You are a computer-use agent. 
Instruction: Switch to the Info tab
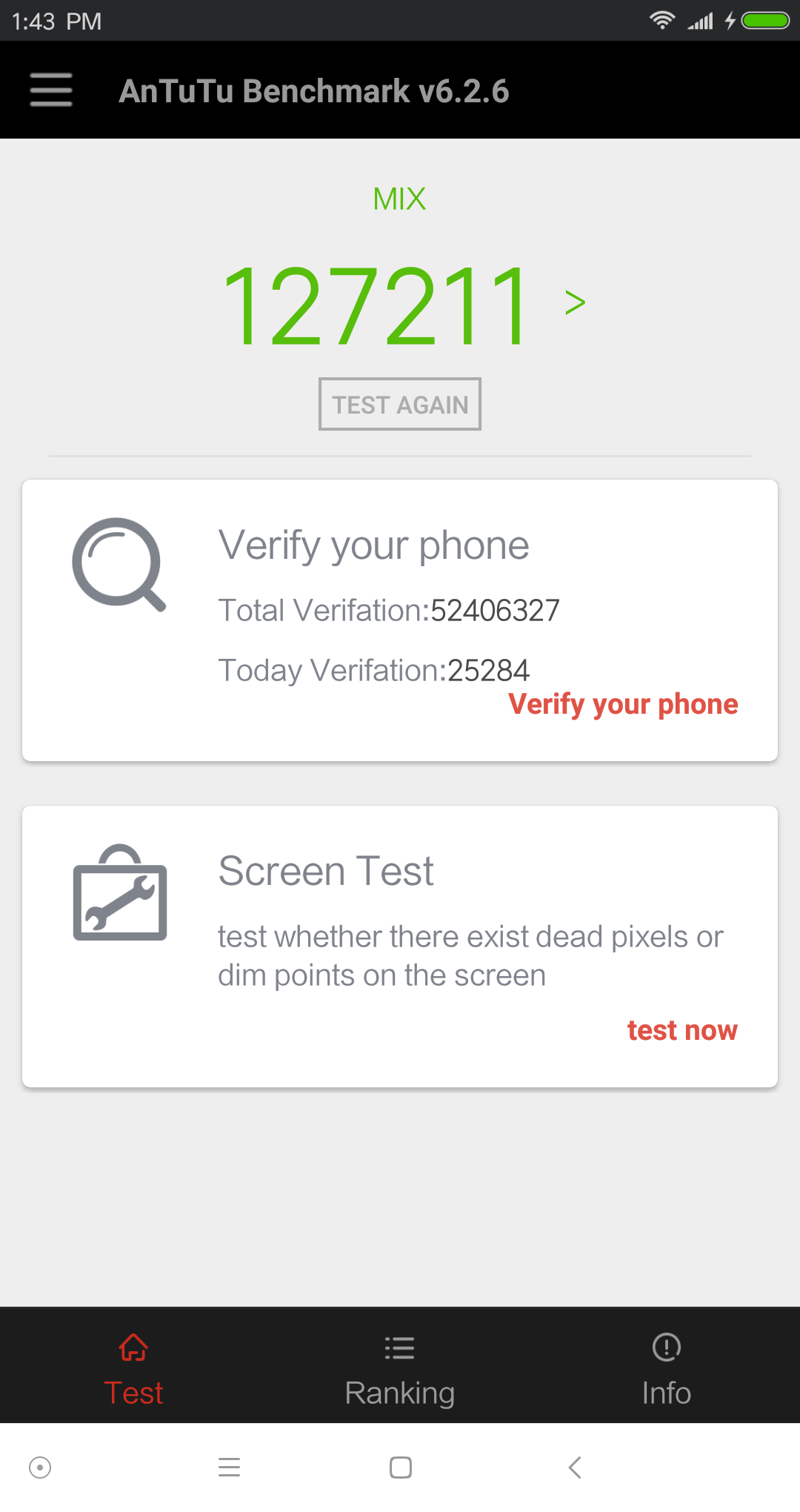[x=667, y=1393]
